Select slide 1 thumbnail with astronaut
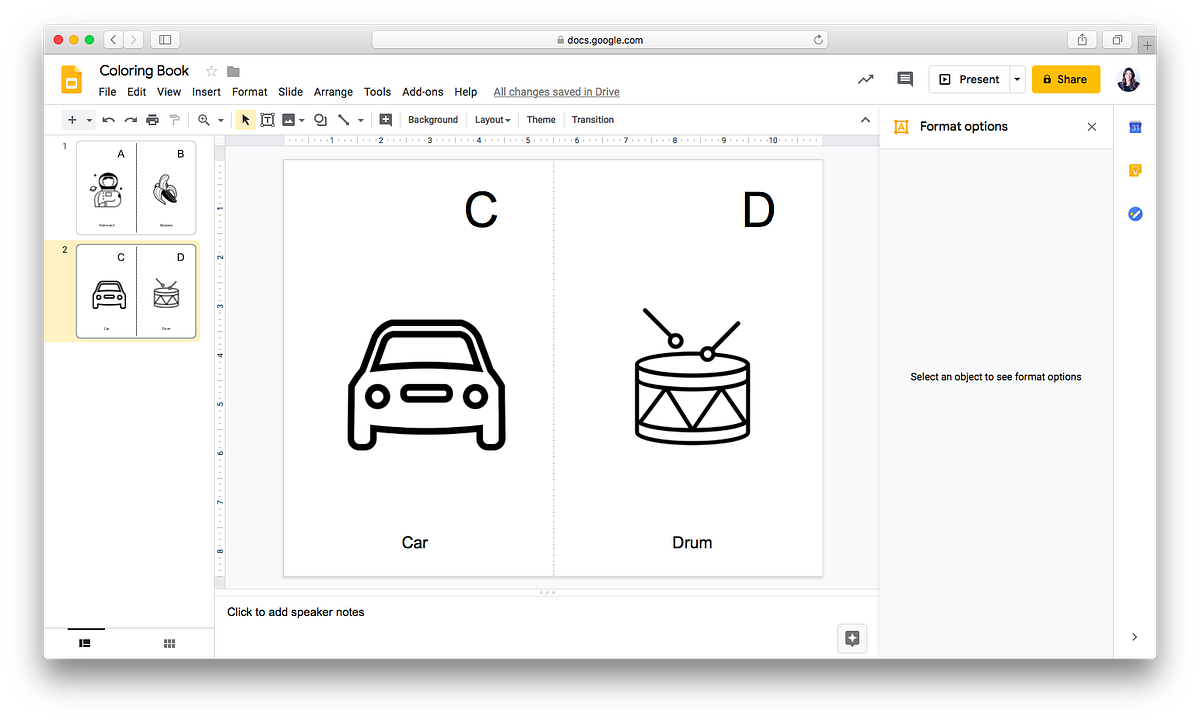Viewport: 1200px width, 721px height. [136, 188]
